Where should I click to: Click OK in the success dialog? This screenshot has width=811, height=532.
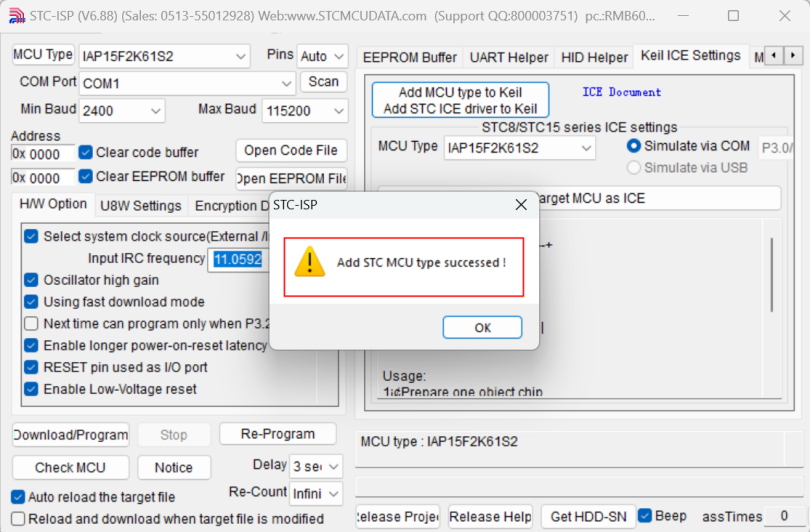[x=482, y=328]
